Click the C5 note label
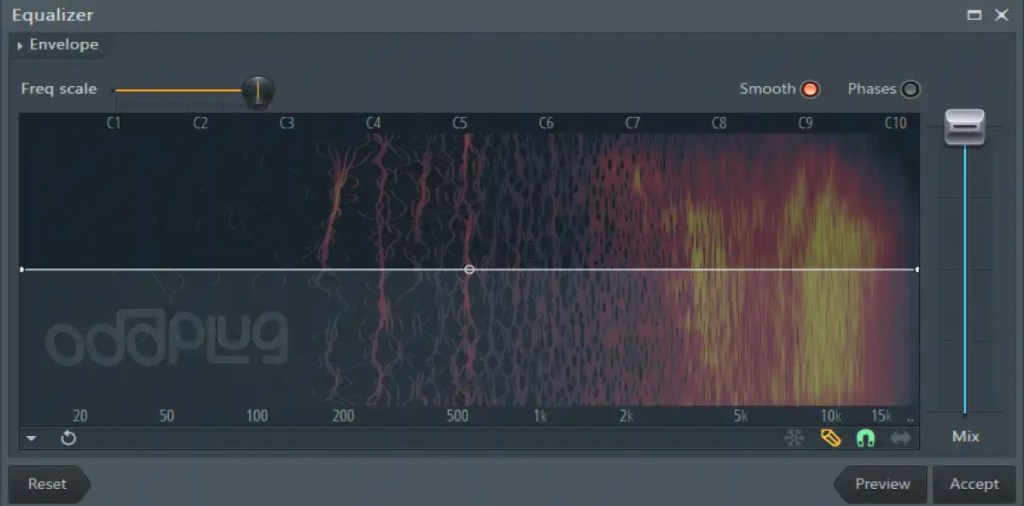 point(460,123)
